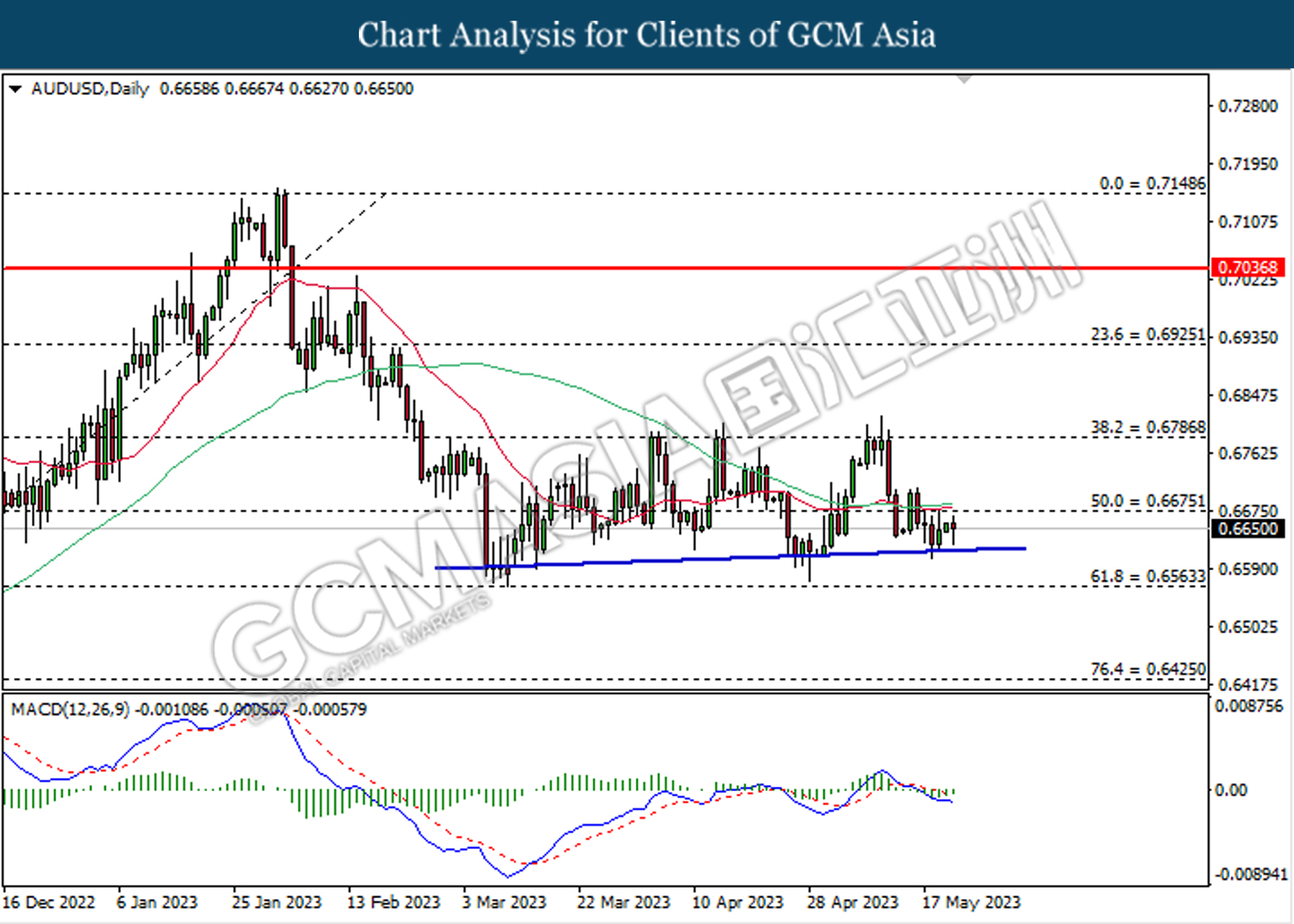Click the 28 Apr 2023 date label
Screen dimensions: 1294x924
pos(852,902)
